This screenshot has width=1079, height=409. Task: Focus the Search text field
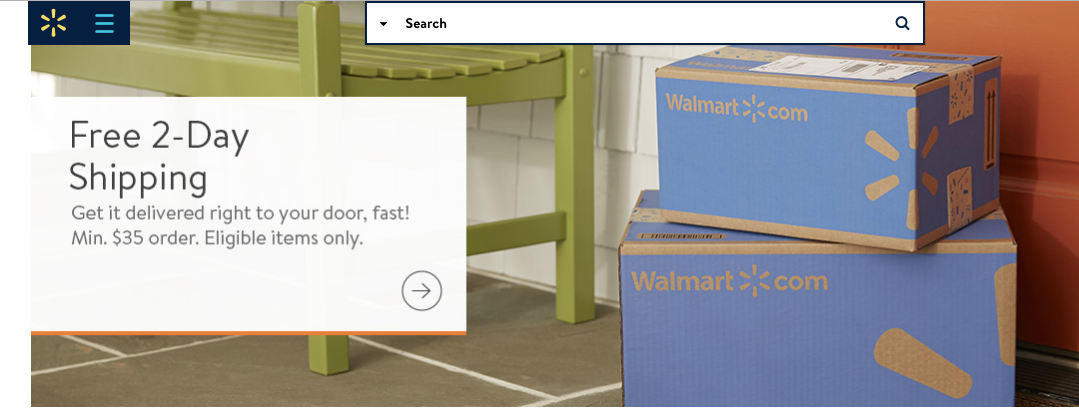640,23
